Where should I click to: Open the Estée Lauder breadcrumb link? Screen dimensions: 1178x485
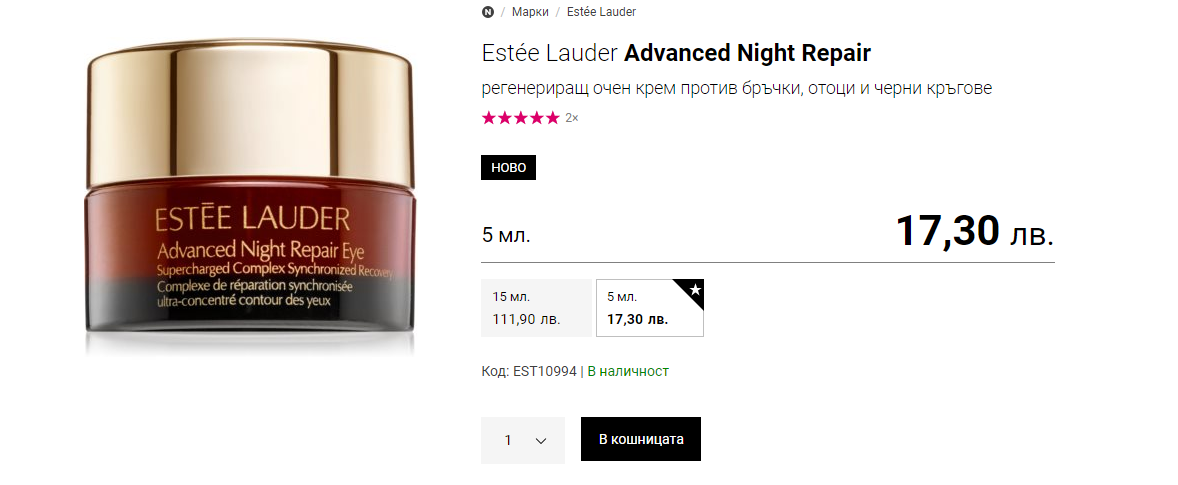tap(601, 12)
